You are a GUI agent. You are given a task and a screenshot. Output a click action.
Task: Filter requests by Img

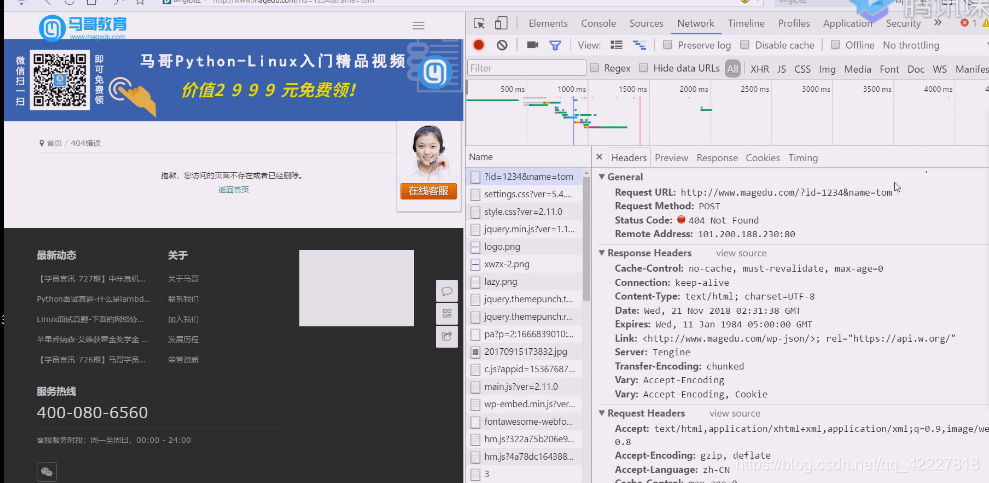(x=827, y=69)
